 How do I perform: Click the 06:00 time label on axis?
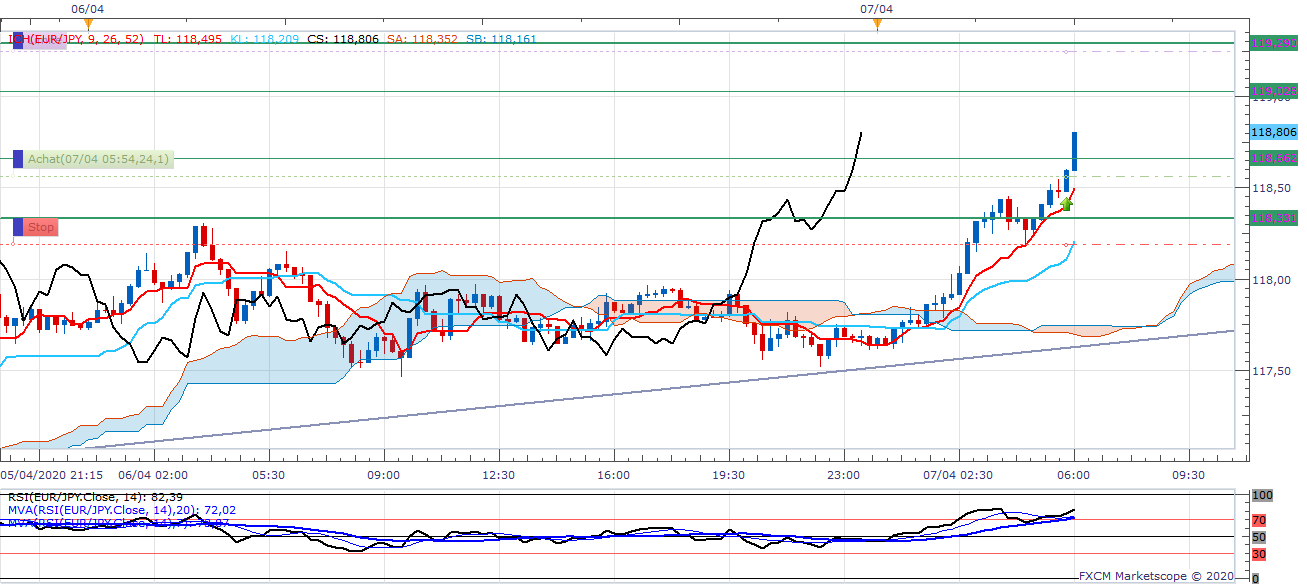click(1073, 475)
